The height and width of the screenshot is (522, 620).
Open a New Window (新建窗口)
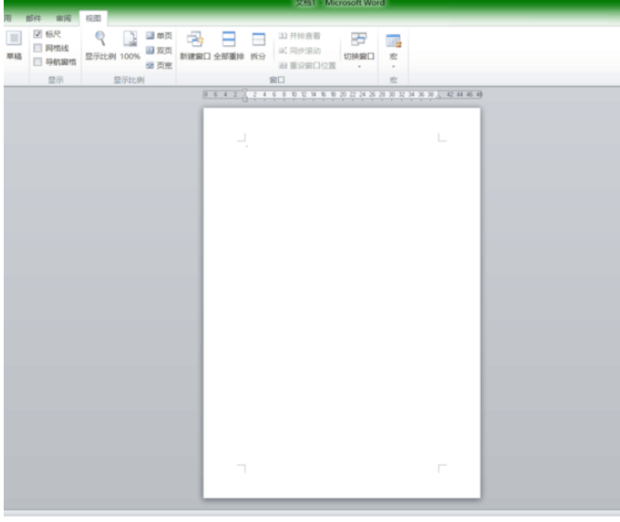(x=195, y=45)
